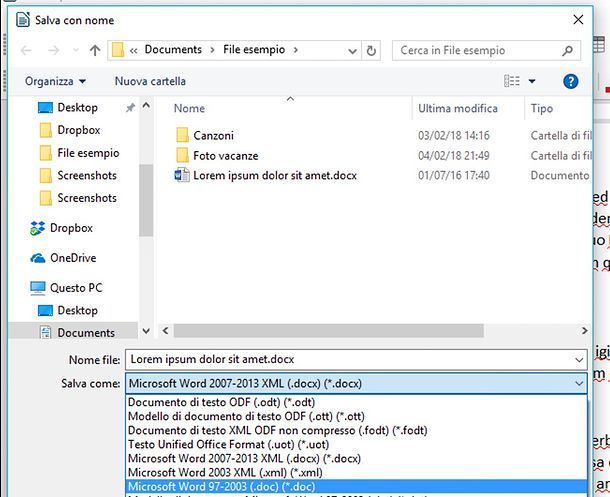Click the date 01/07/16 17:40
Viewport: 610px width, 497px height.
point(454,175)
